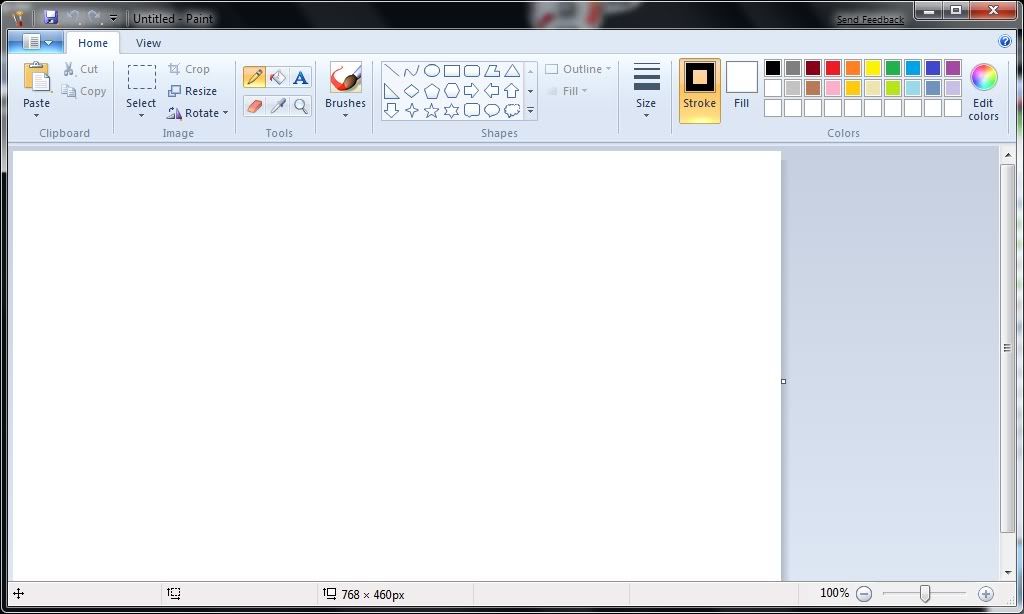Viewport: 1024px width, 614px height.
Task: Activate the Stroke color selector
Action: tap(699, 90)
